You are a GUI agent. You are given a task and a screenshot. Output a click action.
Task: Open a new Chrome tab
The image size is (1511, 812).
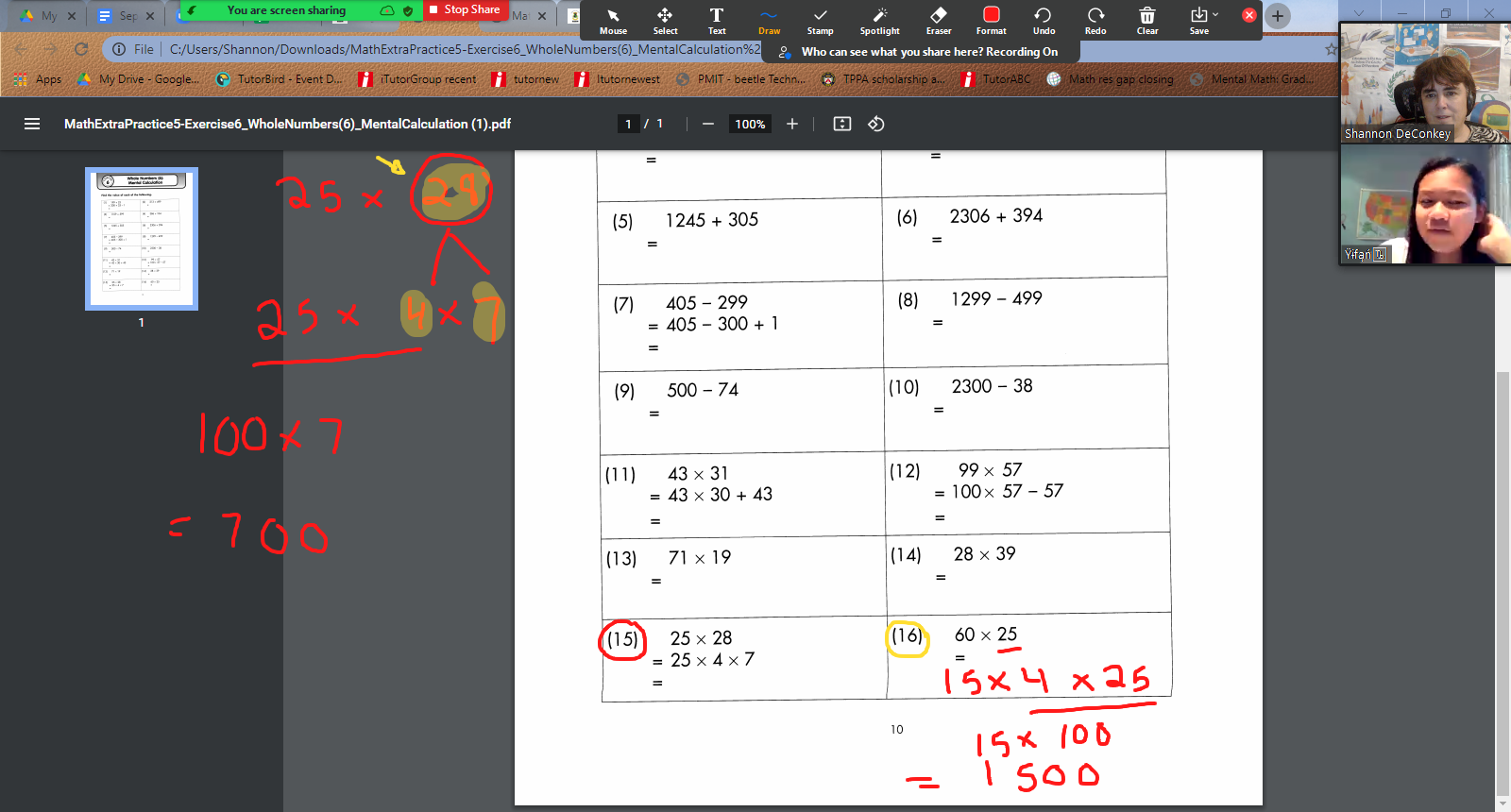[x=1278, y=15]
